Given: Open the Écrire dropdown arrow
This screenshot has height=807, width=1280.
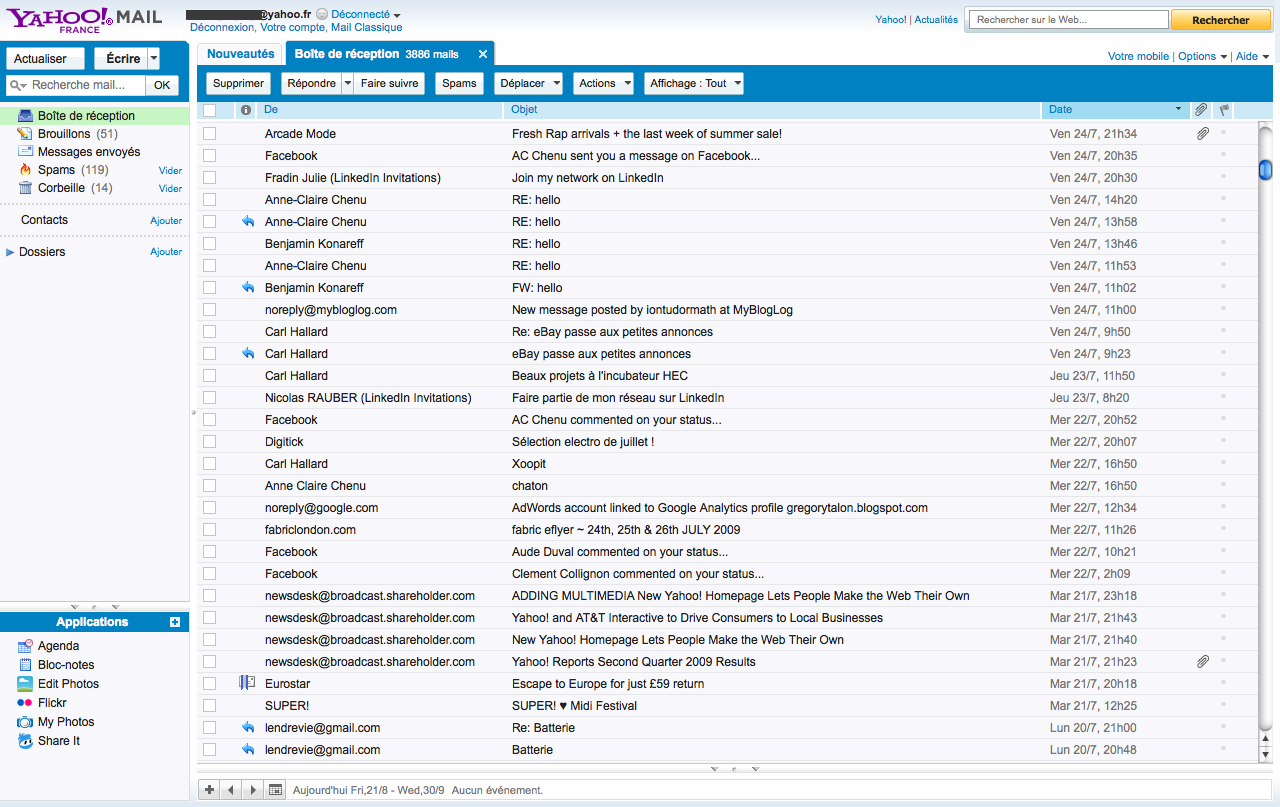Looking at the screenshot, I should coord(153,59).
